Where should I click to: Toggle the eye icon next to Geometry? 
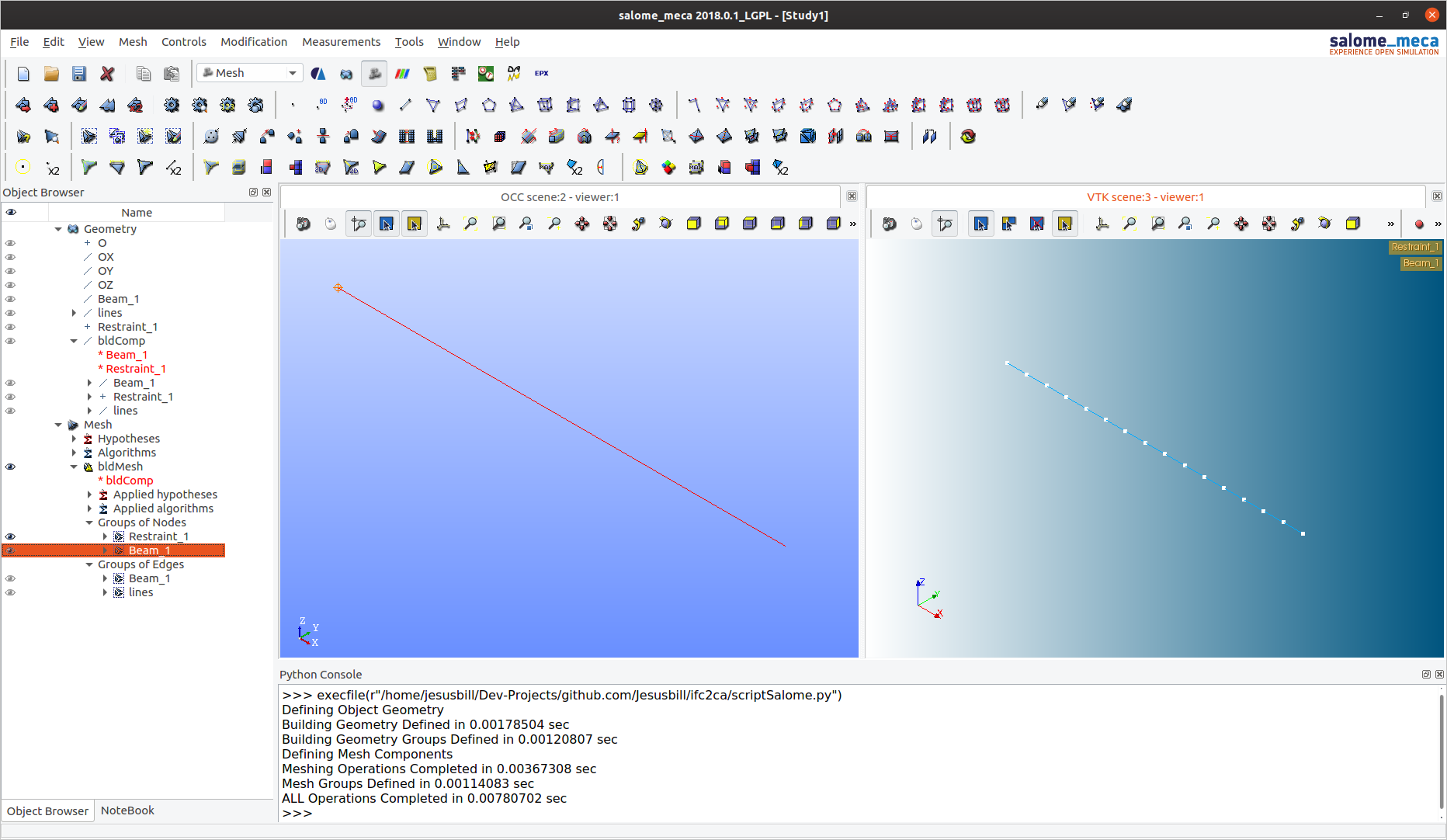[x=11, y=229]
